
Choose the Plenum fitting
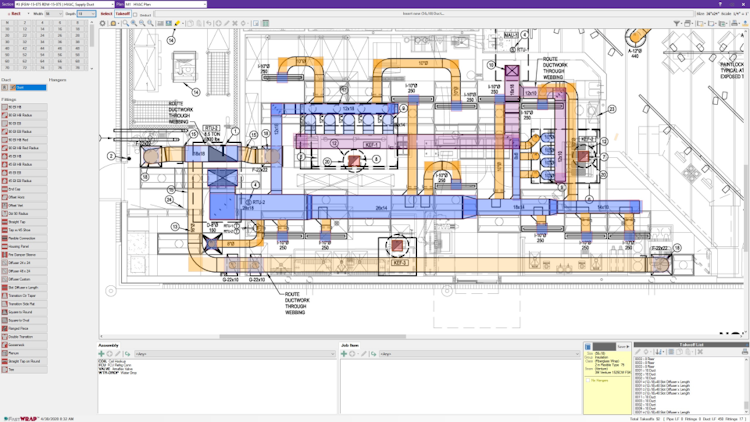(x=24, y=353)
